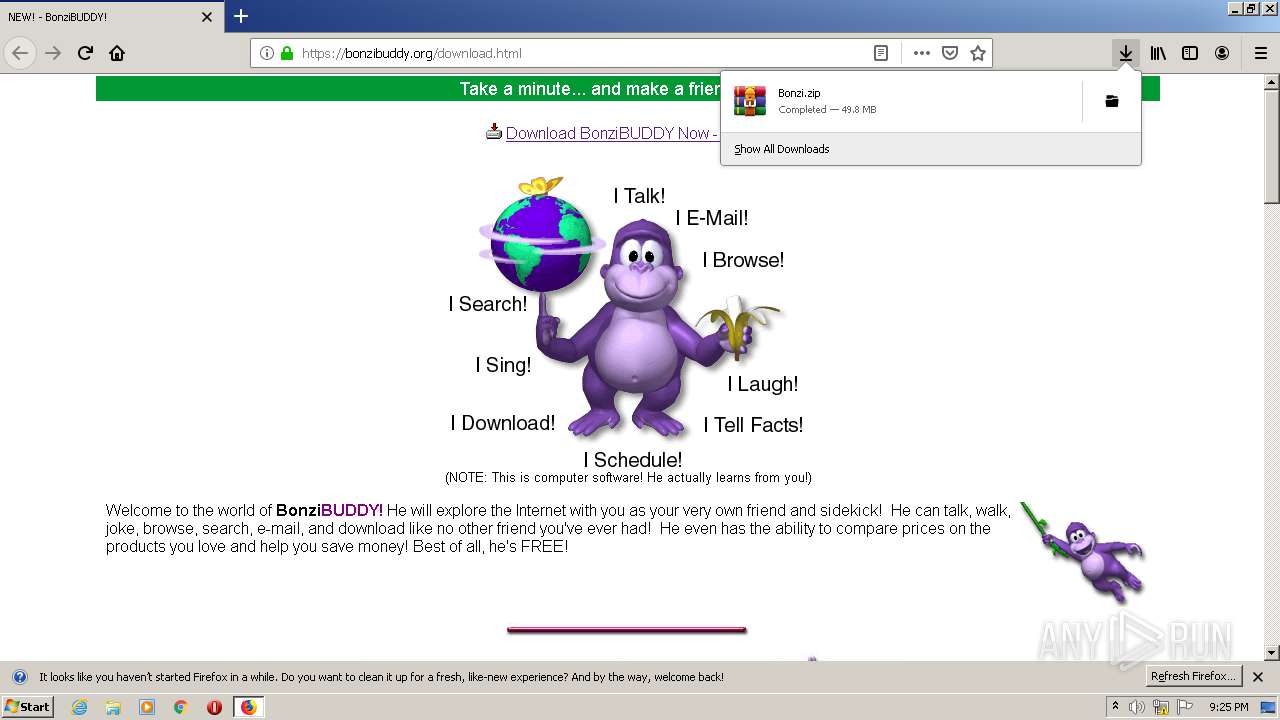Image resolution: width=1280 pixels, height=720 pixels.
Task: Click the Refresh Firefox button
Action: pos(1194,677)
